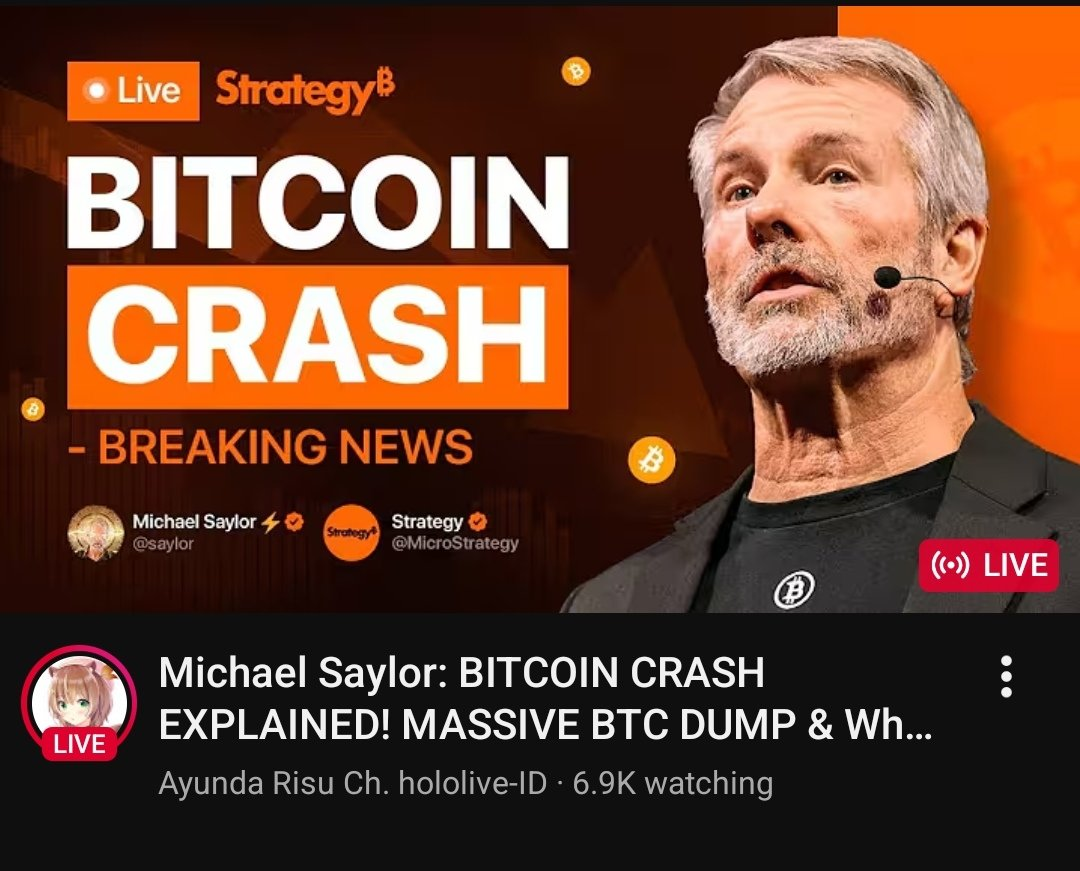The height and width of the screenshot is (871, 1080).
Task: Click the speaker's headset microphone in thumbnail
Action: click(x=887, y=277)
